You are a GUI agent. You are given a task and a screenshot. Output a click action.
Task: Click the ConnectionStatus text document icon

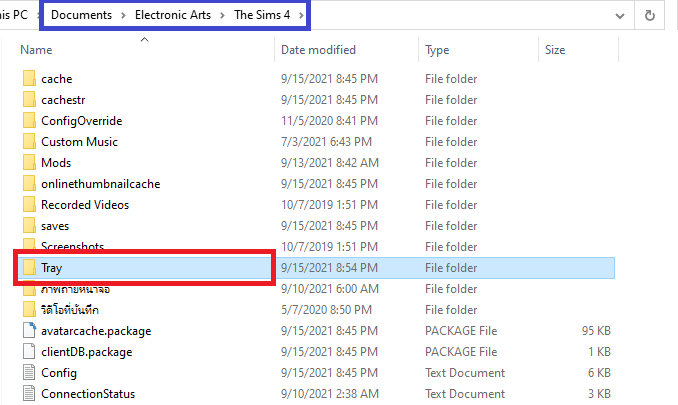click(29, 394)
